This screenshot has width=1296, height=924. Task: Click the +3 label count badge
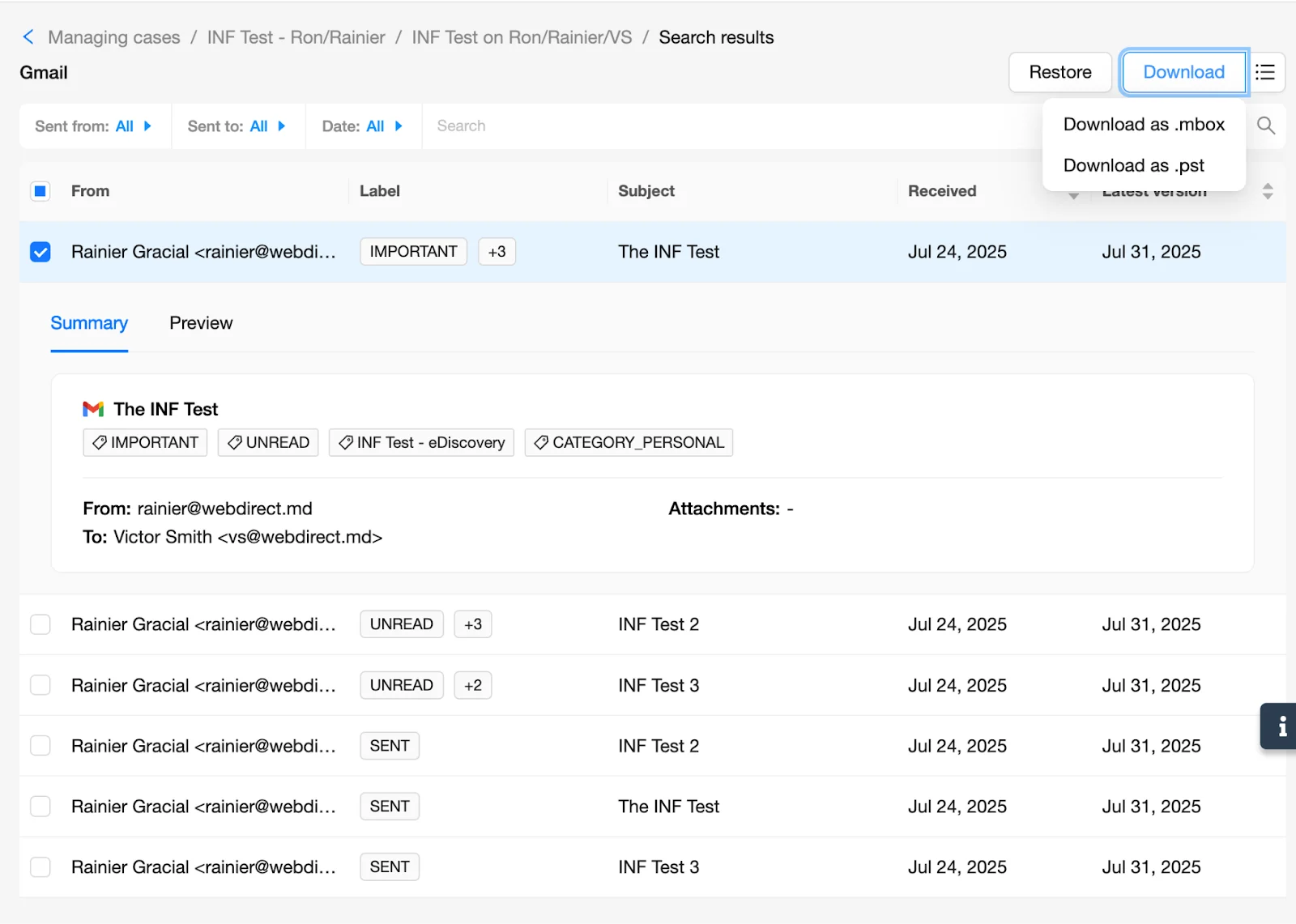point(497,251)
